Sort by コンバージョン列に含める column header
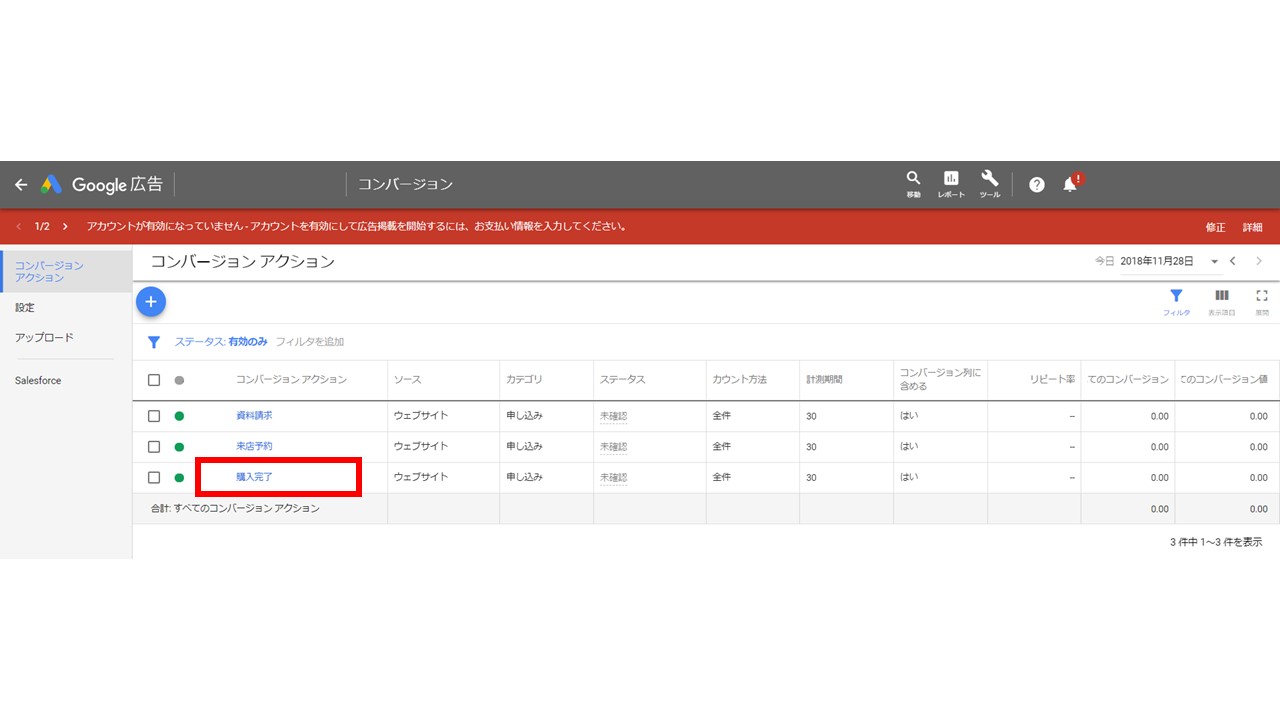Screen dimensions: 1280x720 (x=940, y=380)
